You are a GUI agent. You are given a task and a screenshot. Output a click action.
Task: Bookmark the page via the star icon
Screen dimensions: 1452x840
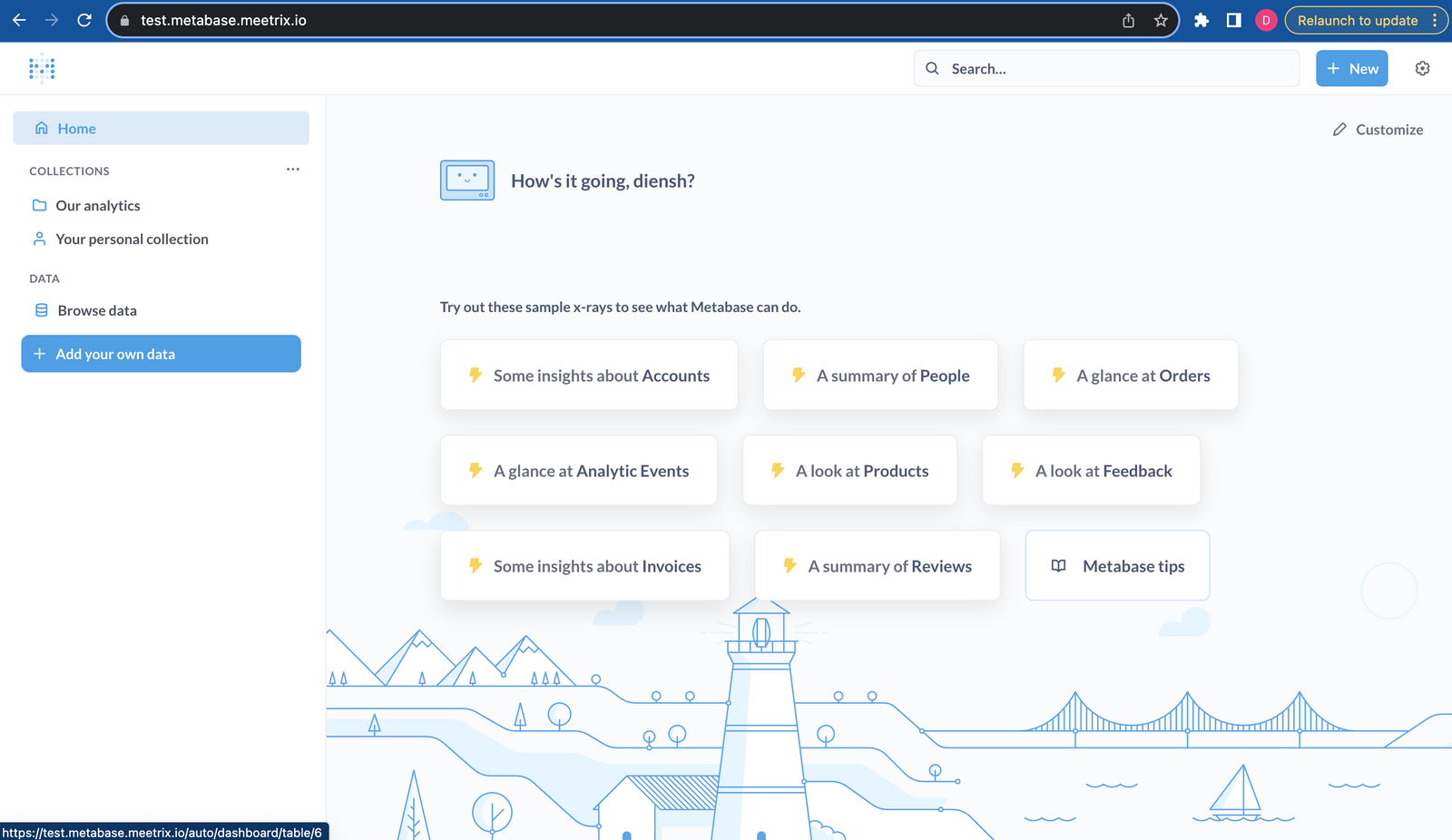tap(1161, 20)
